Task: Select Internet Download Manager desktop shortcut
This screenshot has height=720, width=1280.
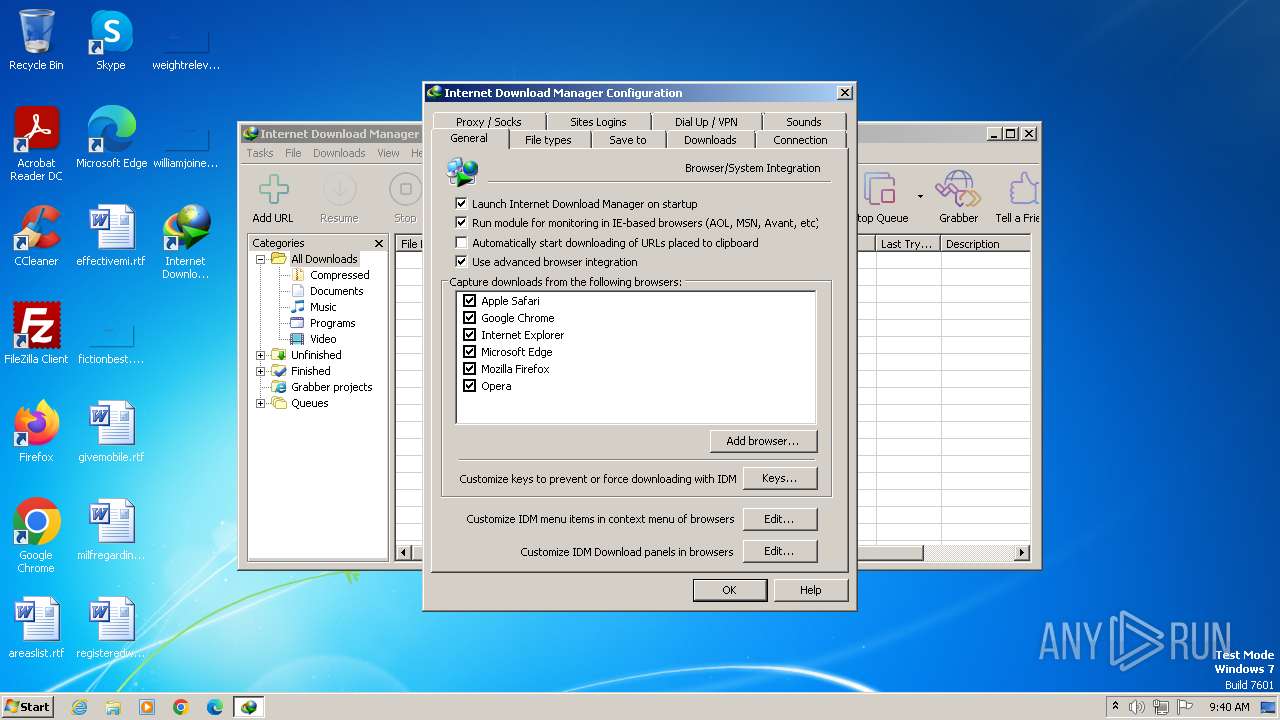Action: point(185,242)
